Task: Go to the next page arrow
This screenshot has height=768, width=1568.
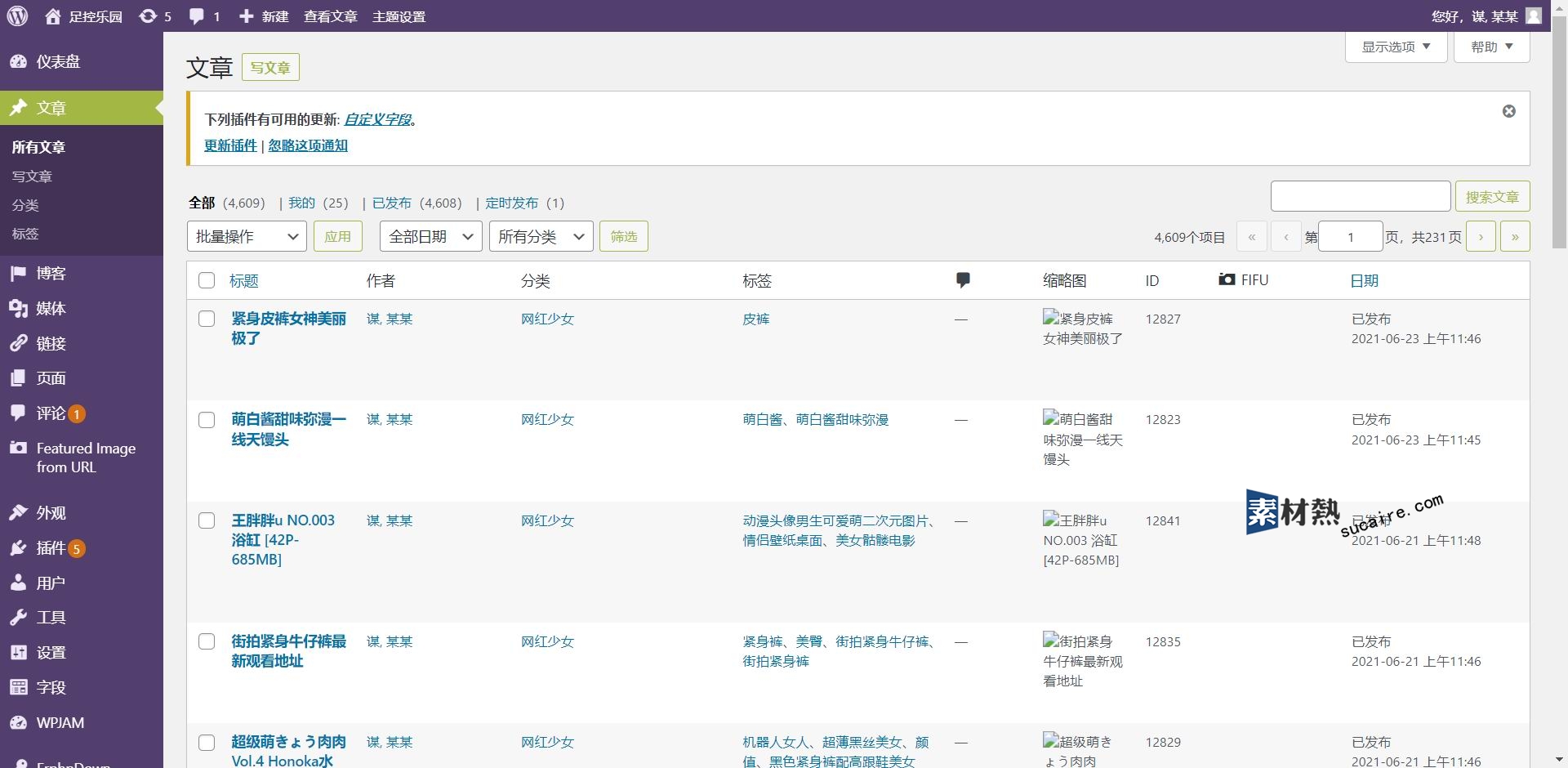Action: 1481,237
